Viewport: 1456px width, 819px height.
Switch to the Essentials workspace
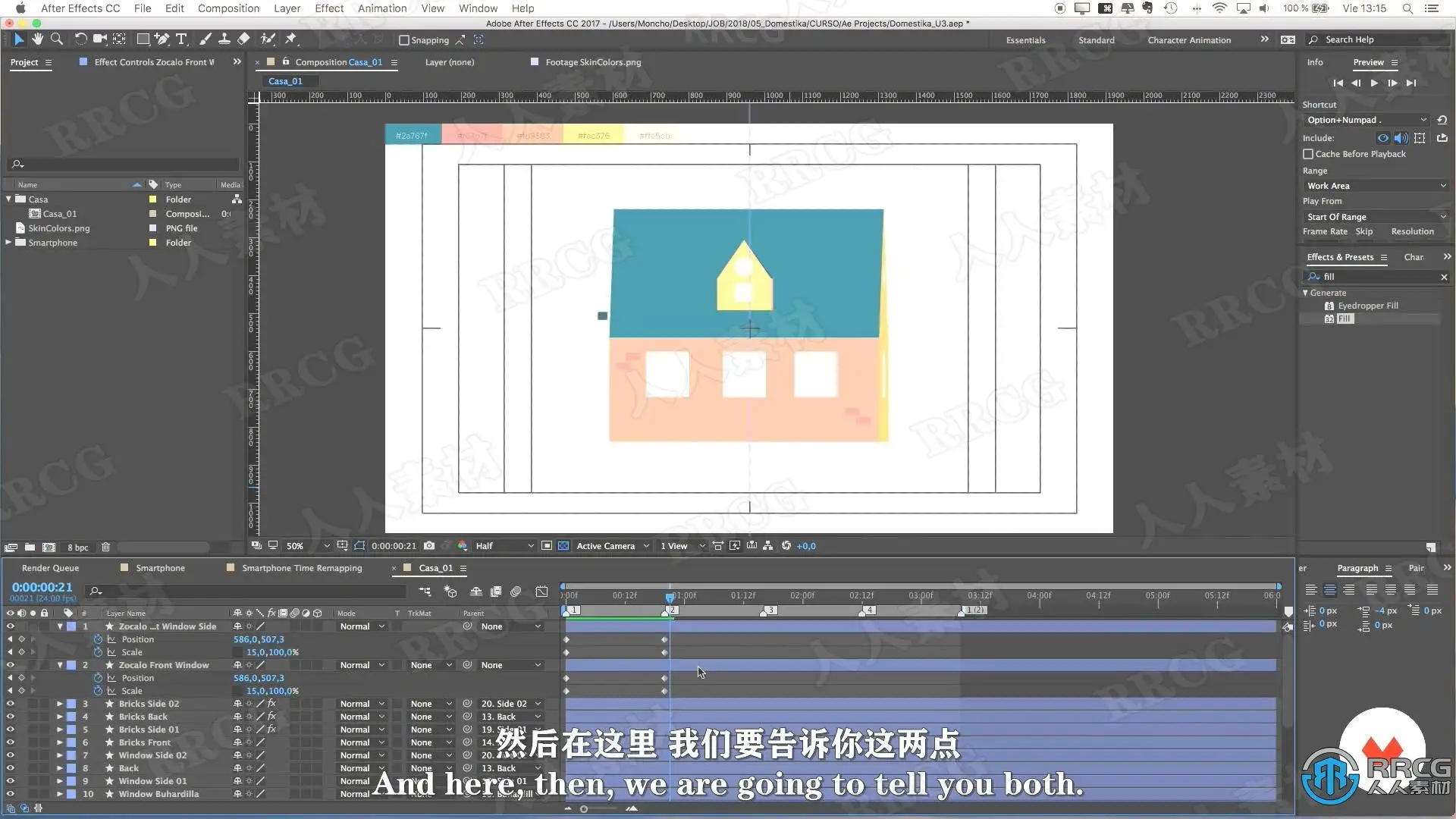click(x=1025, y=40)
